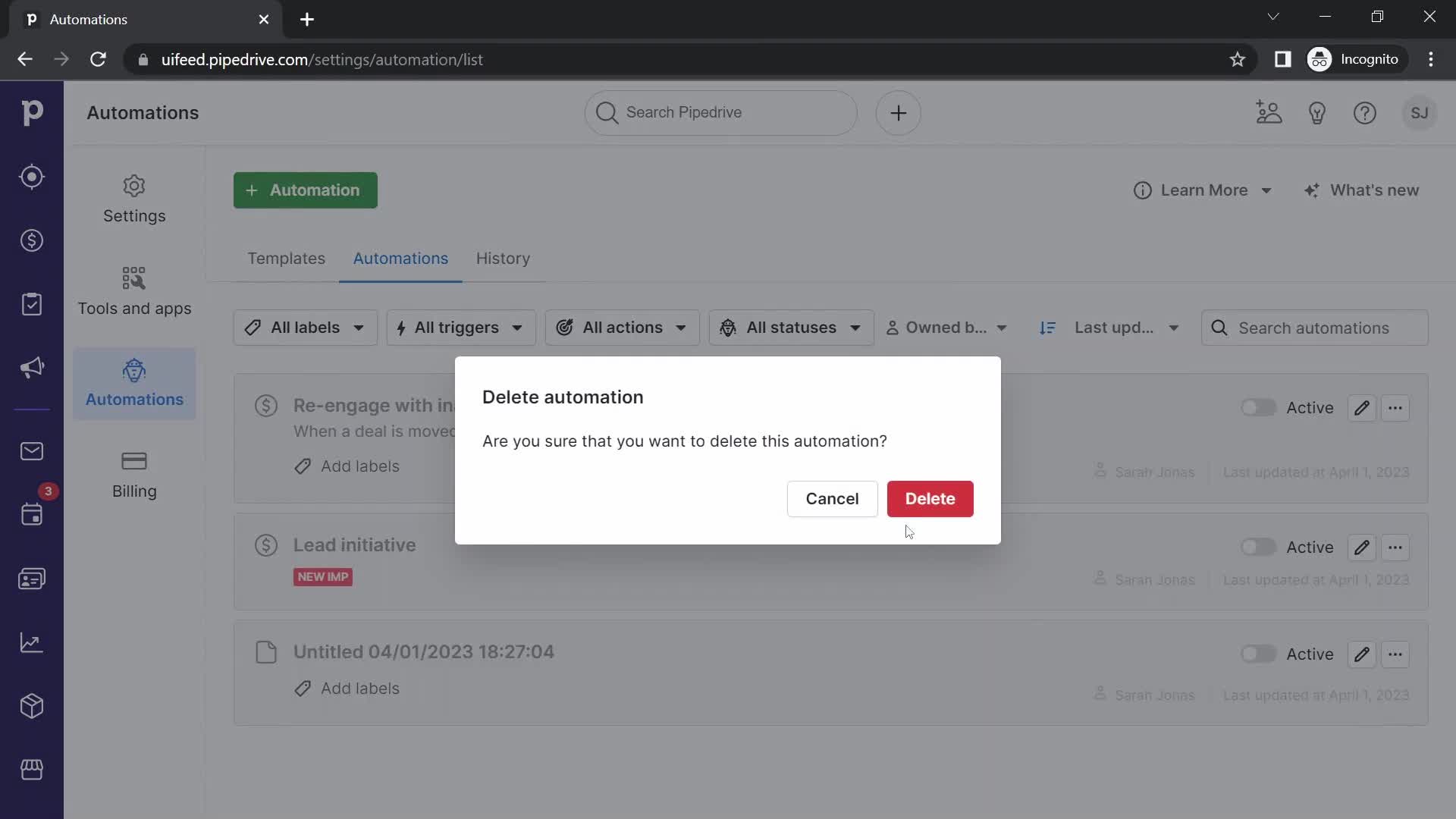Go back in browser history
Image resolution: width=1456 pixels, height=819 pixels.
(x=25, y=59)
